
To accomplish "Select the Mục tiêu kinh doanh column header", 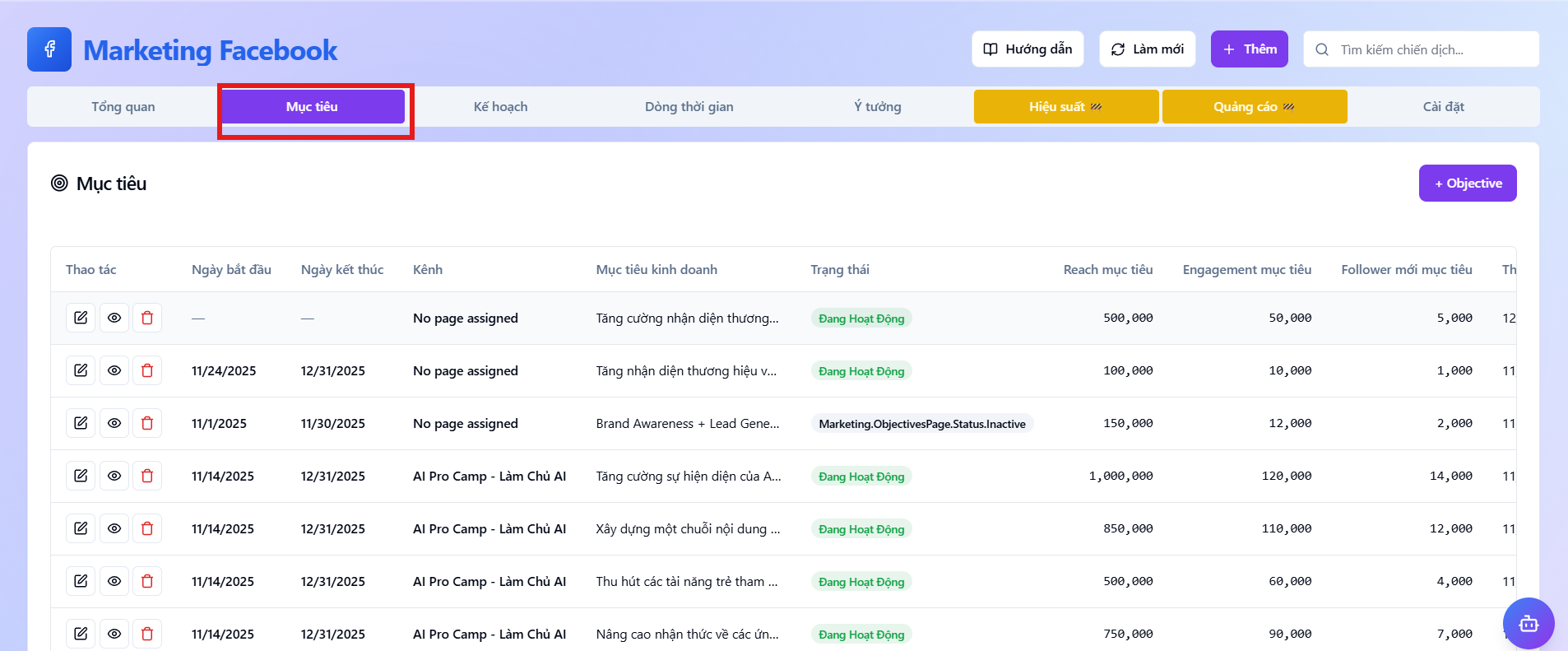I will (x=656, y=270).
